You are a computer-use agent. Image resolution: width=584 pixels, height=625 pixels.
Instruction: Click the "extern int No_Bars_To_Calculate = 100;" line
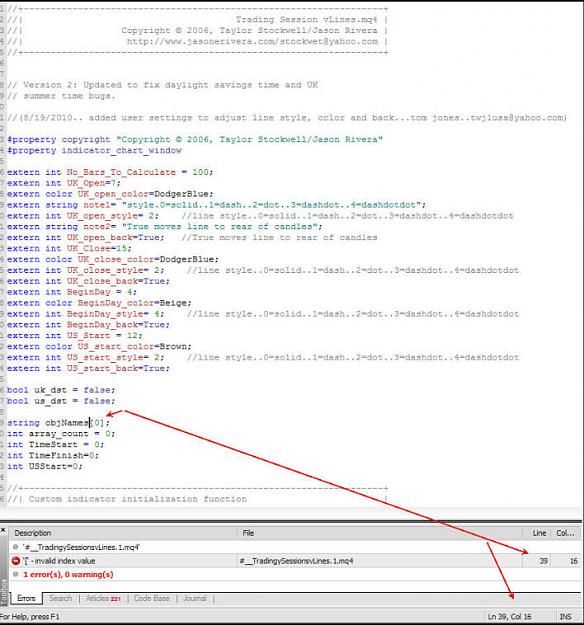pos(110,172)
